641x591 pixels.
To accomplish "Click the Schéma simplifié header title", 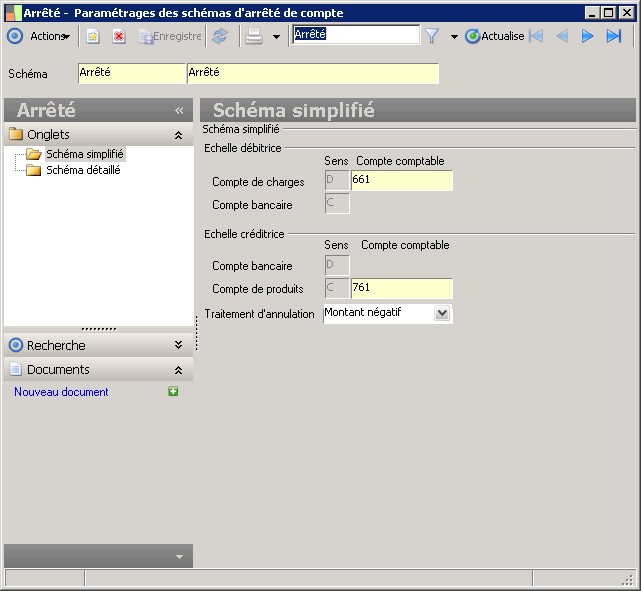I will tap(294, 110).
